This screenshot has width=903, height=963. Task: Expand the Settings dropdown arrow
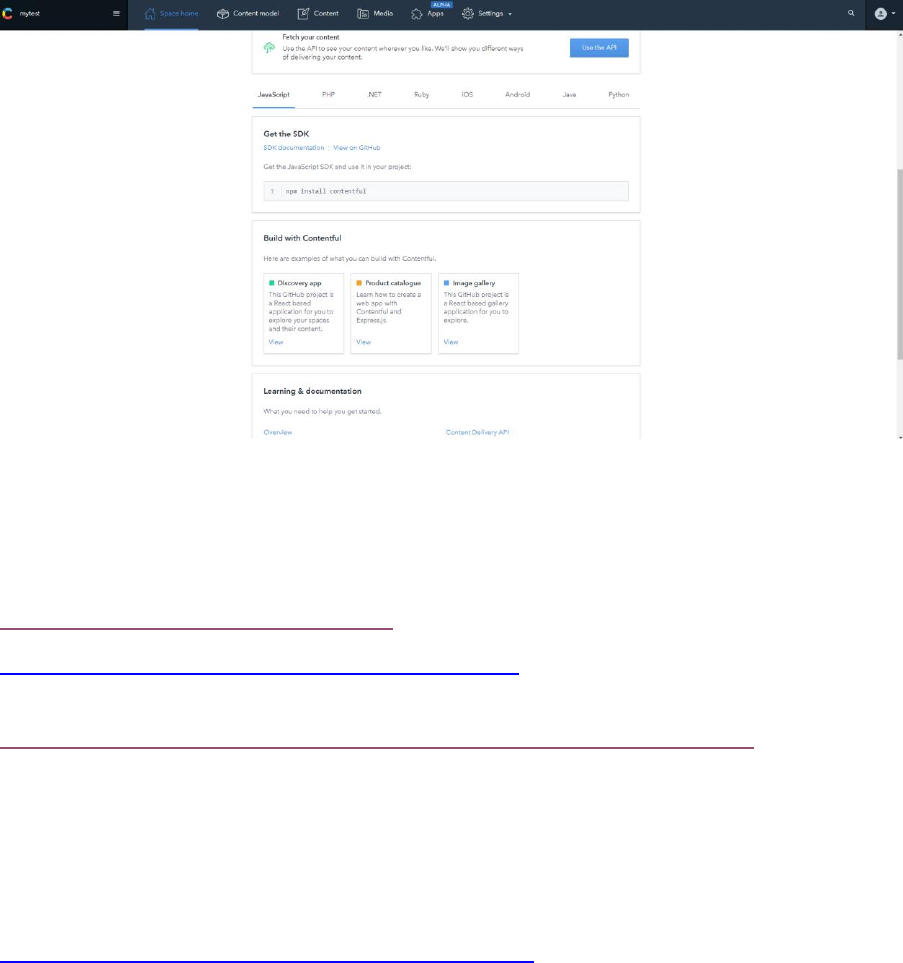pos(510,14)
